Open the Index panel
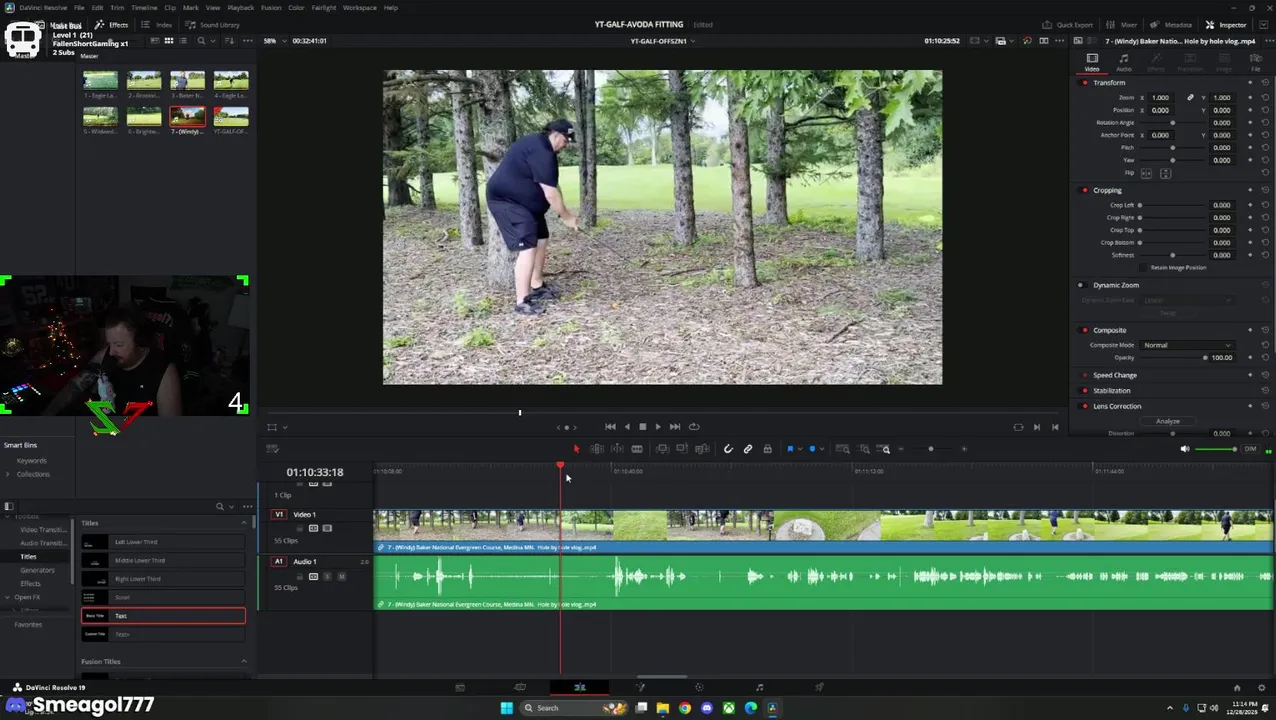Image resolution: width=1276 pixels, height=720 pixels. [157, 25]
